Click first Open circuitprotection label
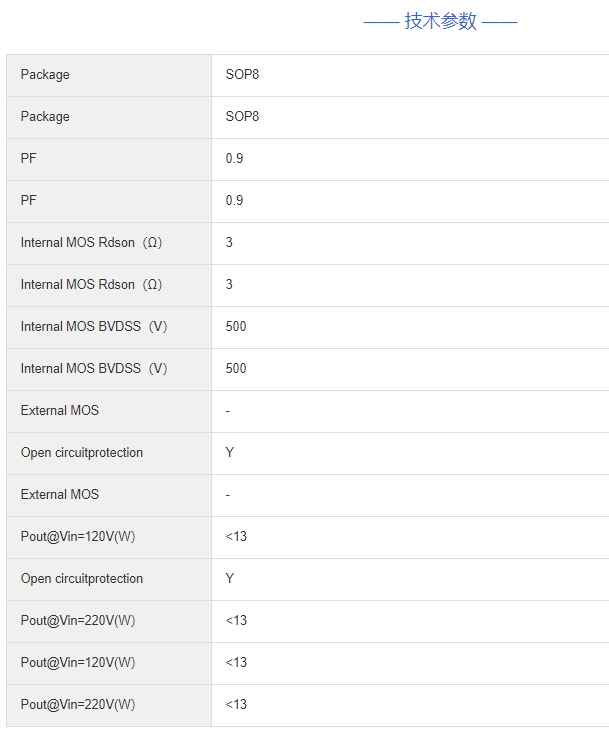 pyautogui.click(x=82, y=453)
